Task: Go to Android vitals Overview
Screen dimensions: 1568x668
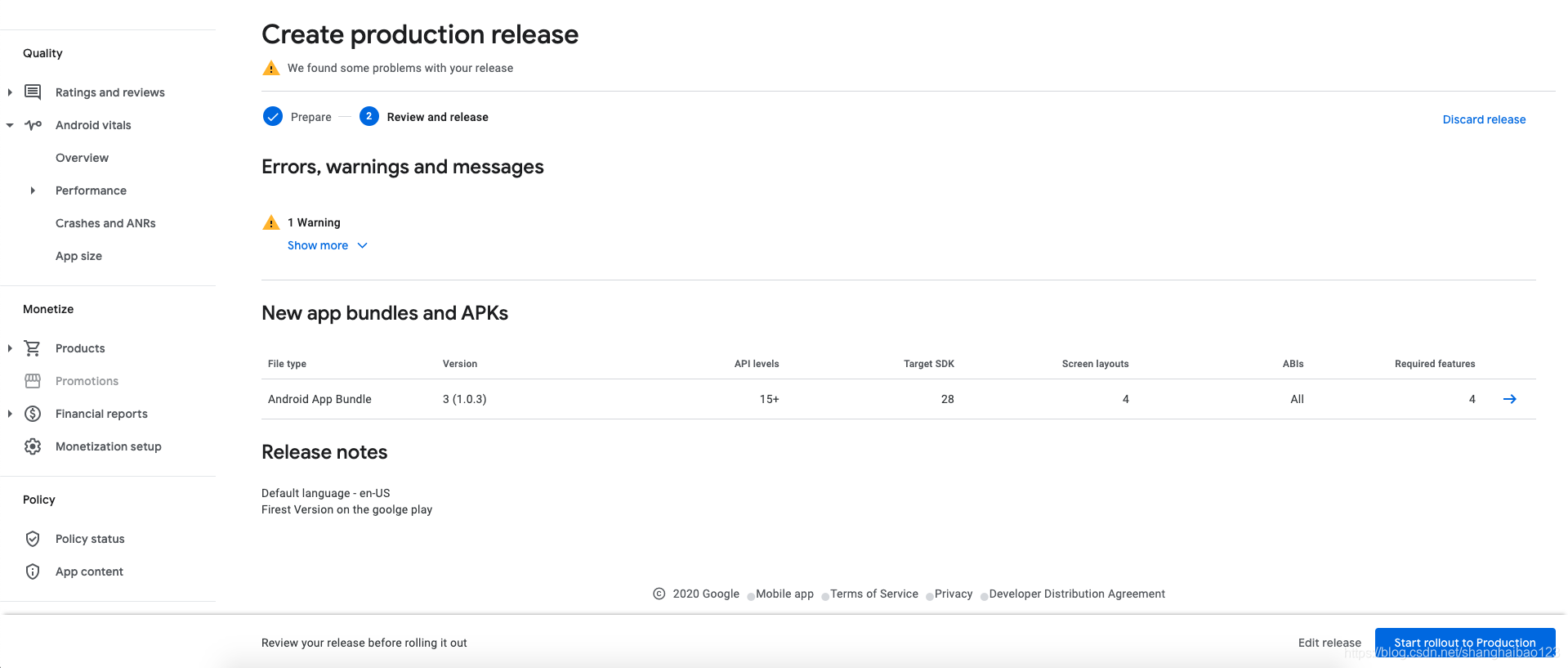Action: tap(82, 158)
